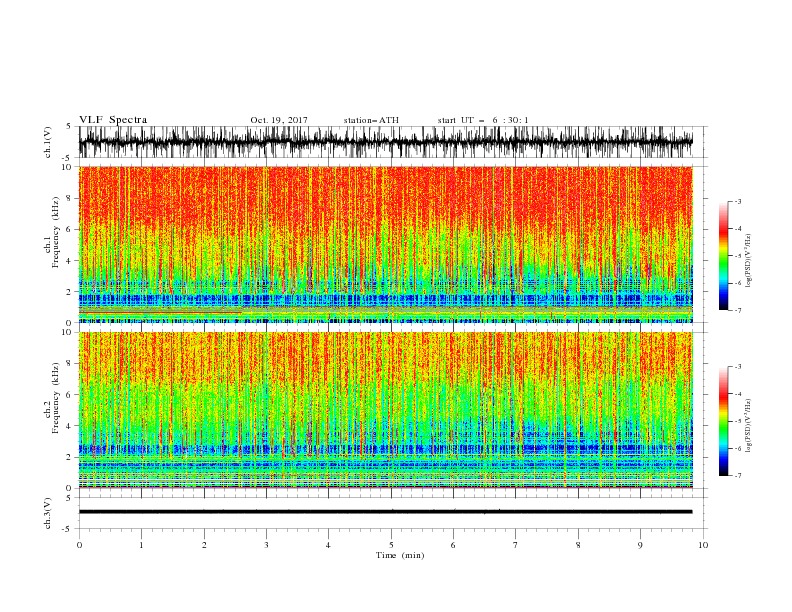Click the "start UT = 6 :30: 1" text

tap(483, 120)
